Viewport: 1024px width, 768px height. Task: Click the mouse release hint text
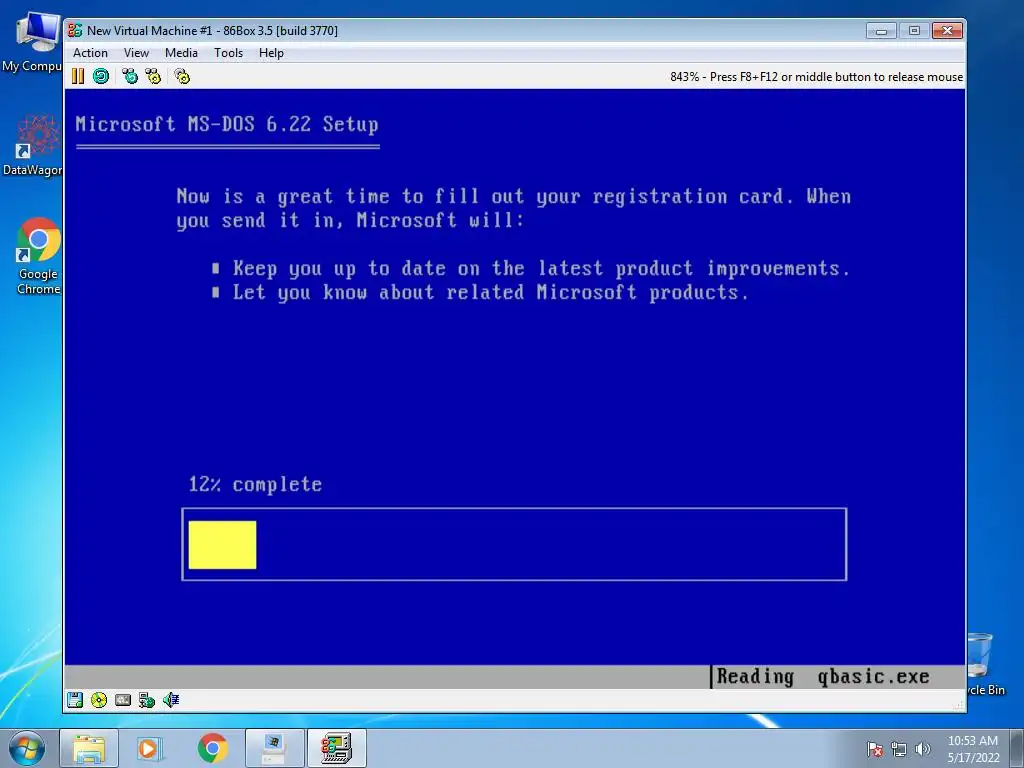pyautogui.click(x=816, y=76)
